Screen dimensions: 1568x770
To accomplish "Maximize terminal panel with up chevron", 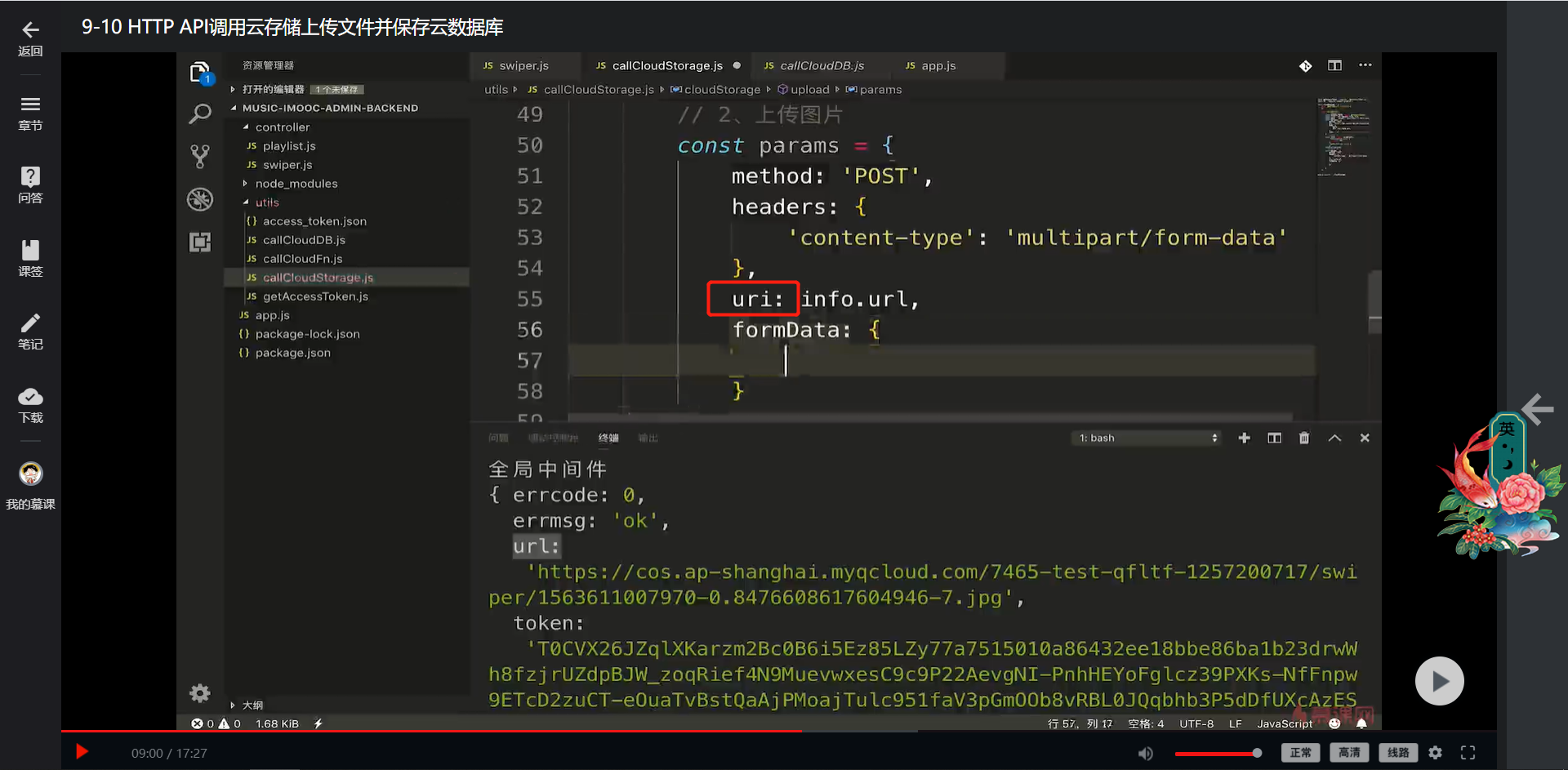I will pyautogui.click(x=1334, y=438).
